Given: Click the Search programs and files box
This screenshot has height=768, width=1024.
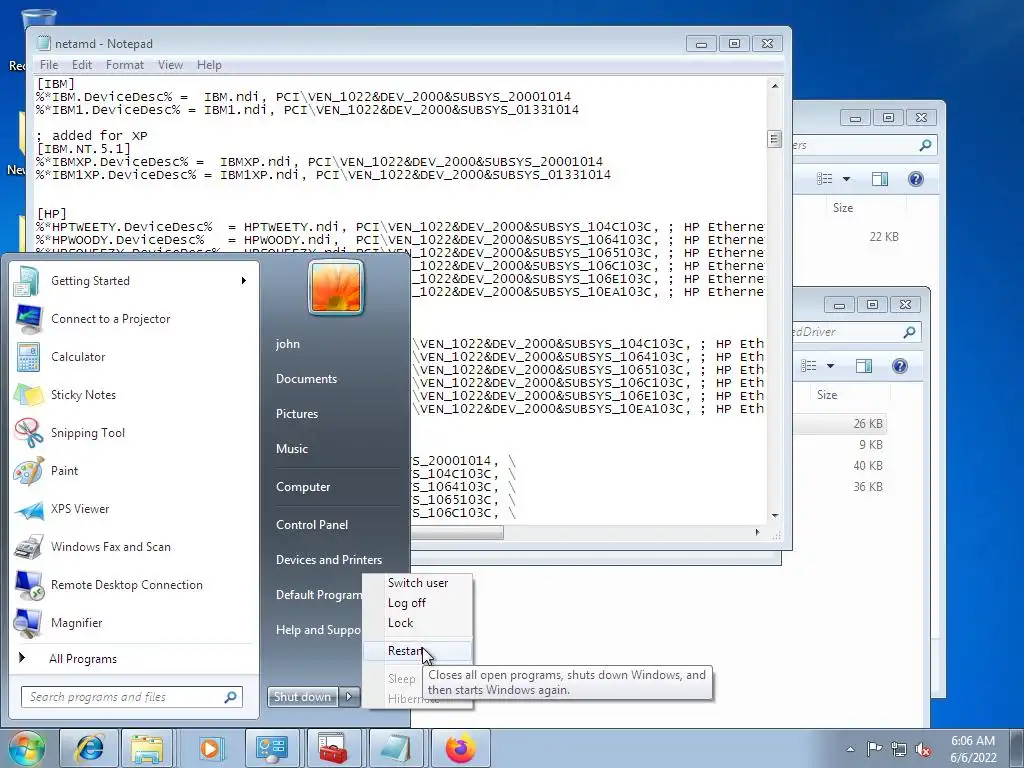Looking at the screenshot, I should point(132,697).
